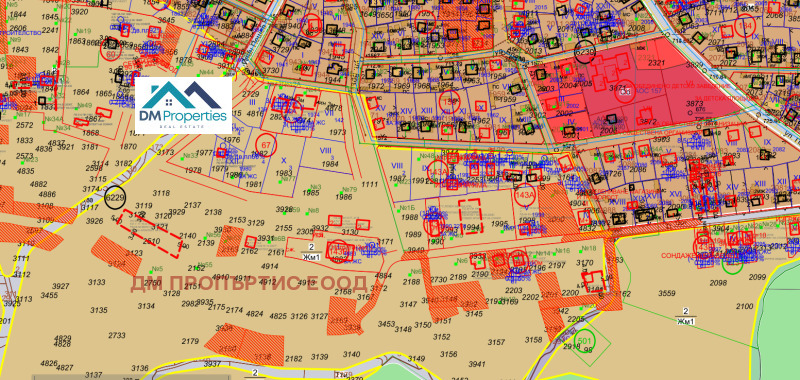Click parcel number 2138
Viewport: 800px width, 380px height.
(213, 212)
